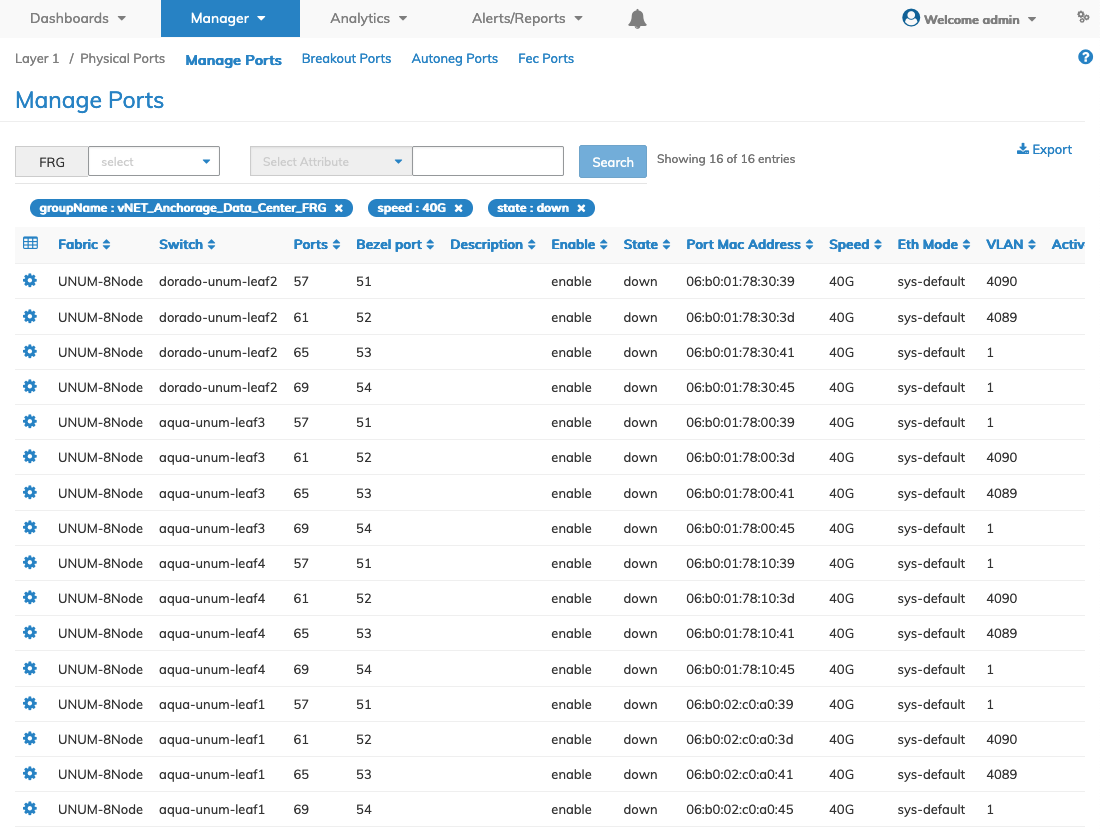The width and height of the screenshot is (1100, 832).
Task: Sort table by Bezel port column
Action: pyautogui.click(x=395, y=244)
